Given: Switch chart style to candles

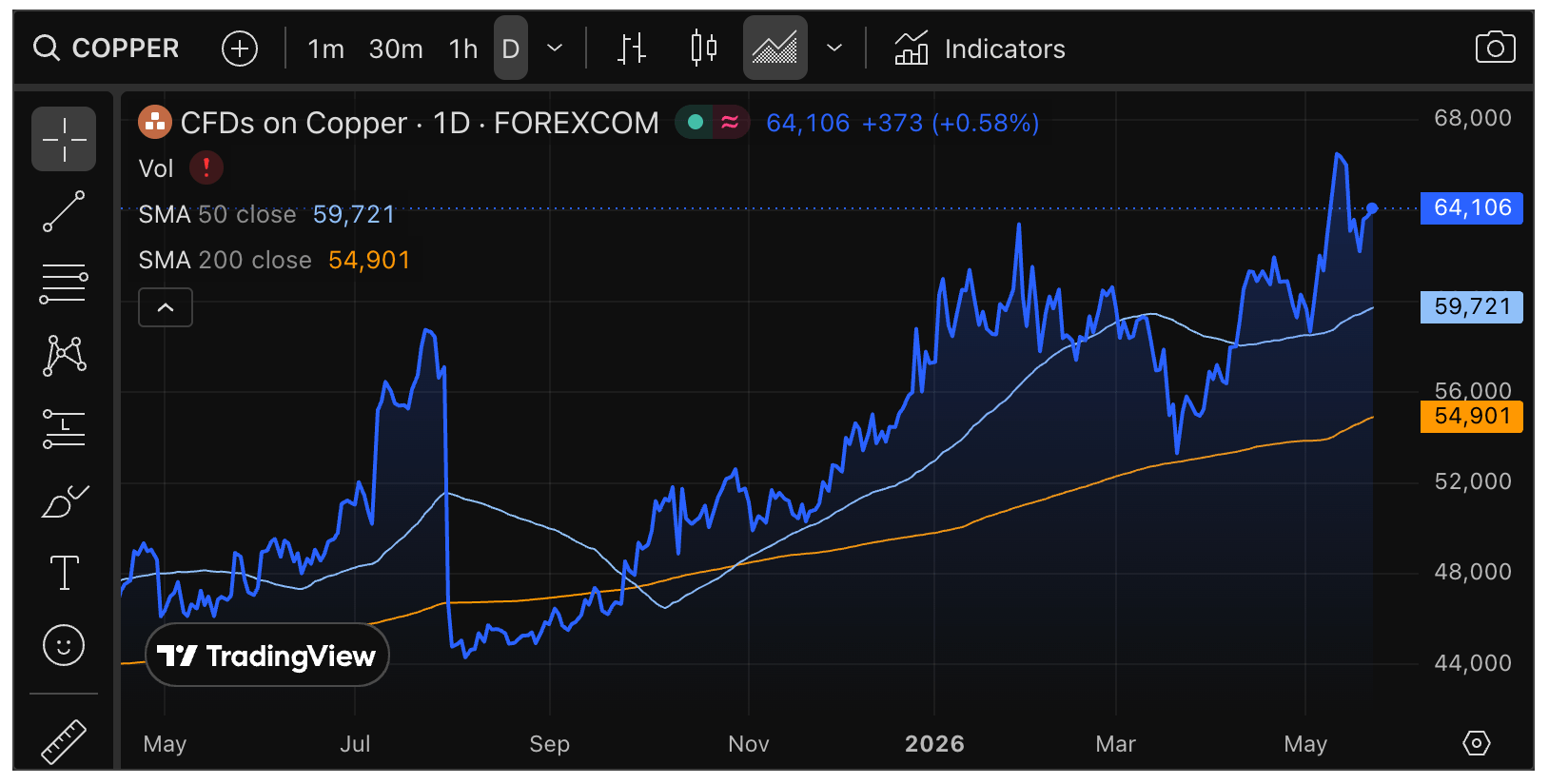Looking at the screenshot, I should coord(704,48).
